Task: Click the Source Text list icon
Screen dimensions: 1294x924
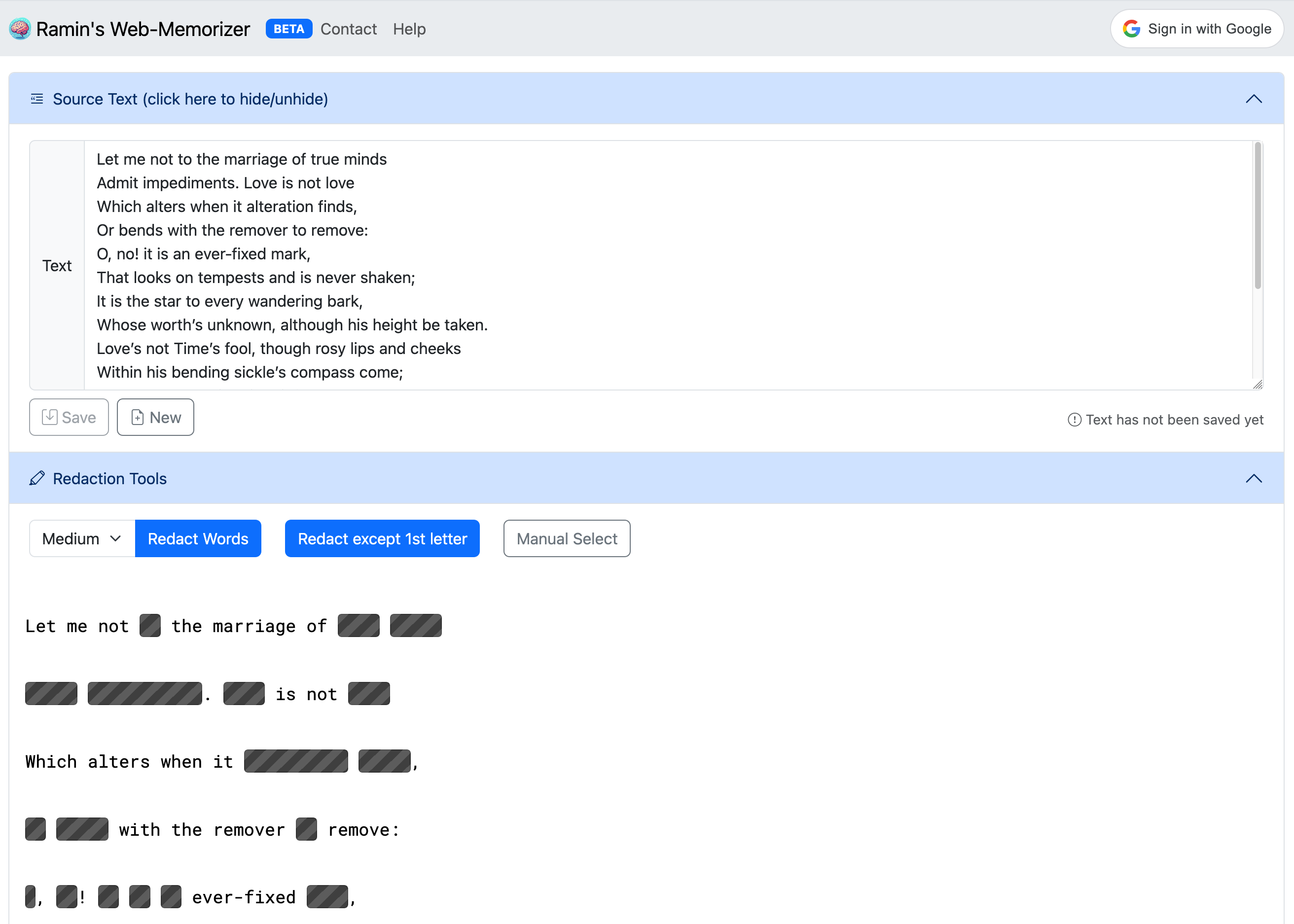Action: pos(37,99)
